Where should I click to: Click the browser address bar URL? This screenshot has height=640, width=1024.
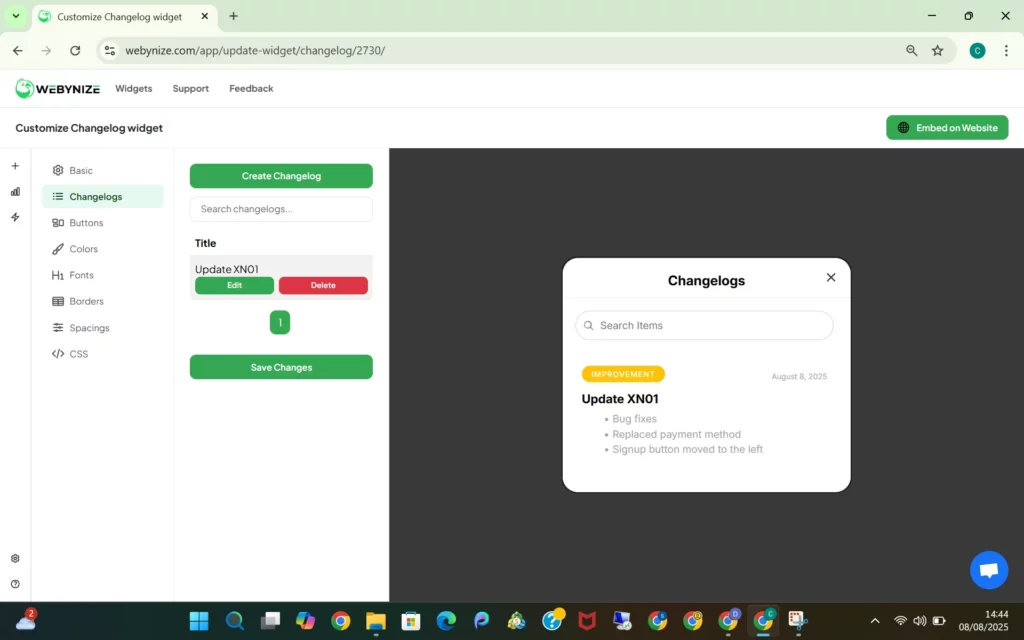tap(255, 50)
